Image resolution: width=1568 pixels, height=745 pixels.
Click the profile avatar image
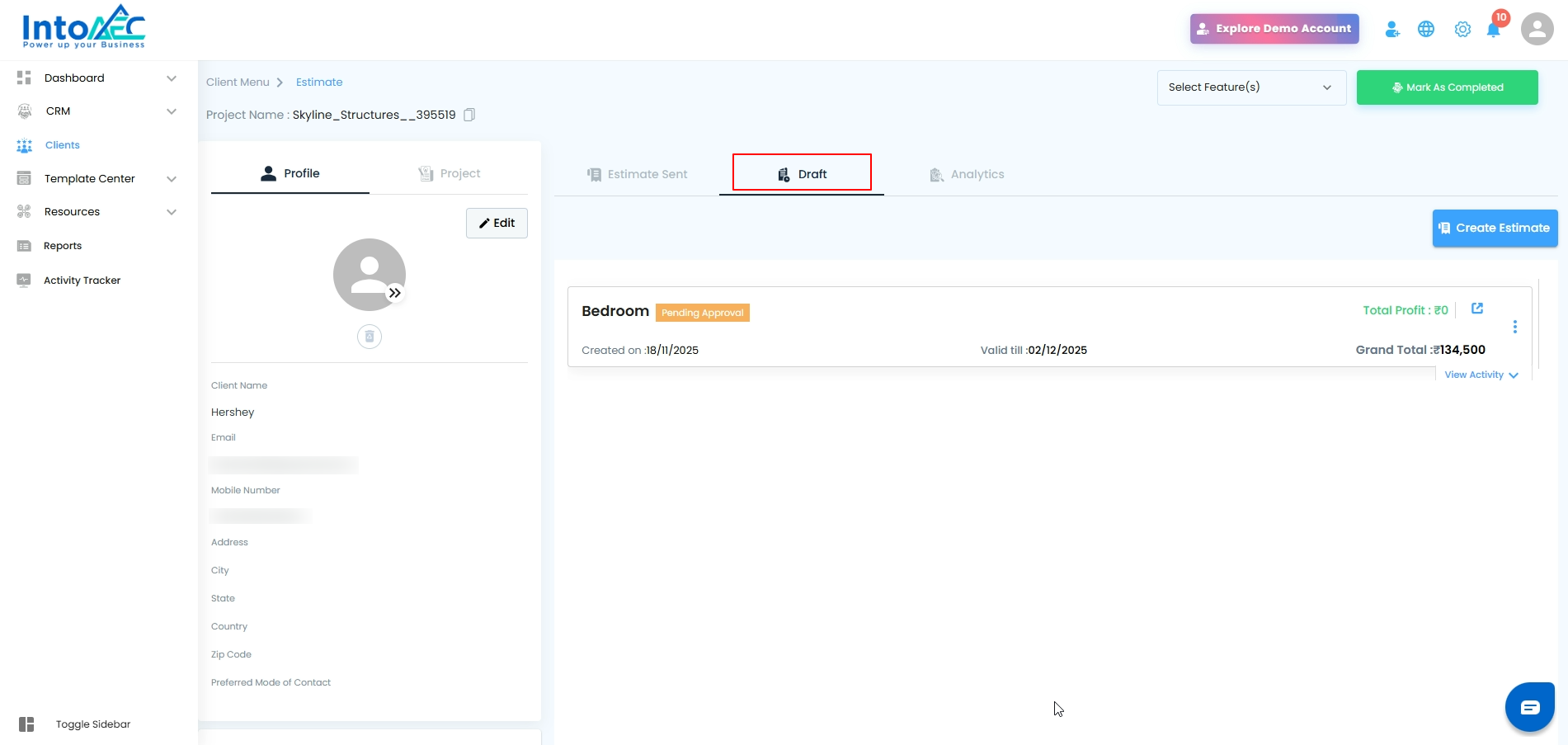click(x=370, y=275)
